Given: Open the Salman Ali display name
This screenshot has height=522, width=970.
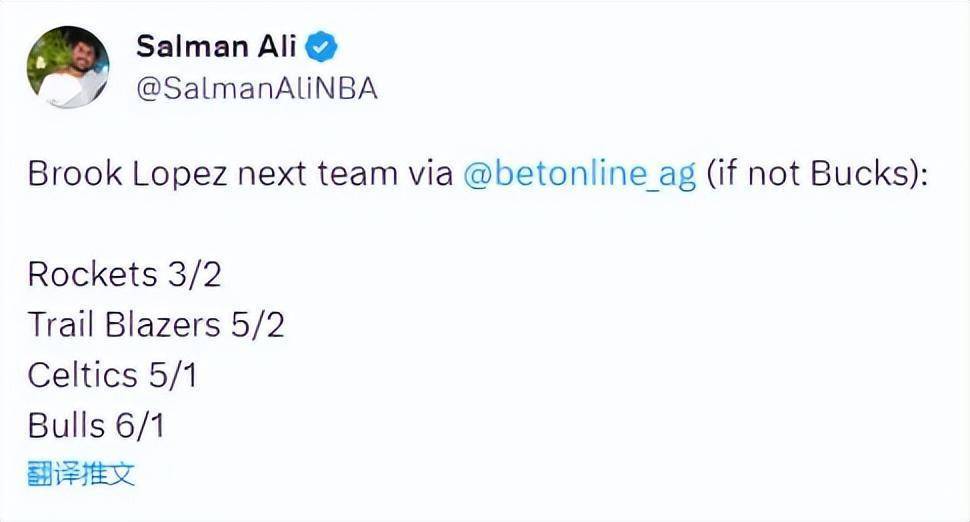Looking at the screenshot, I should pos(217,46).
